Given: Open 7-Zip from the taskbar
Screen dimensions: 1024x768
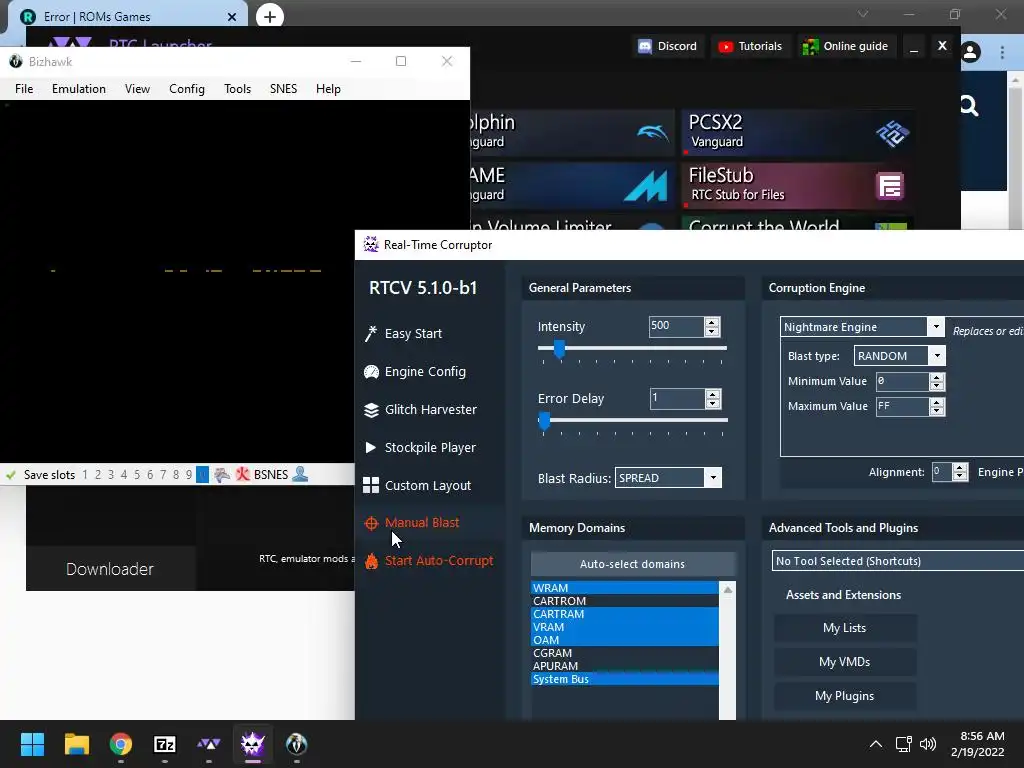Looking at the screenshot, I should (165, 744).
